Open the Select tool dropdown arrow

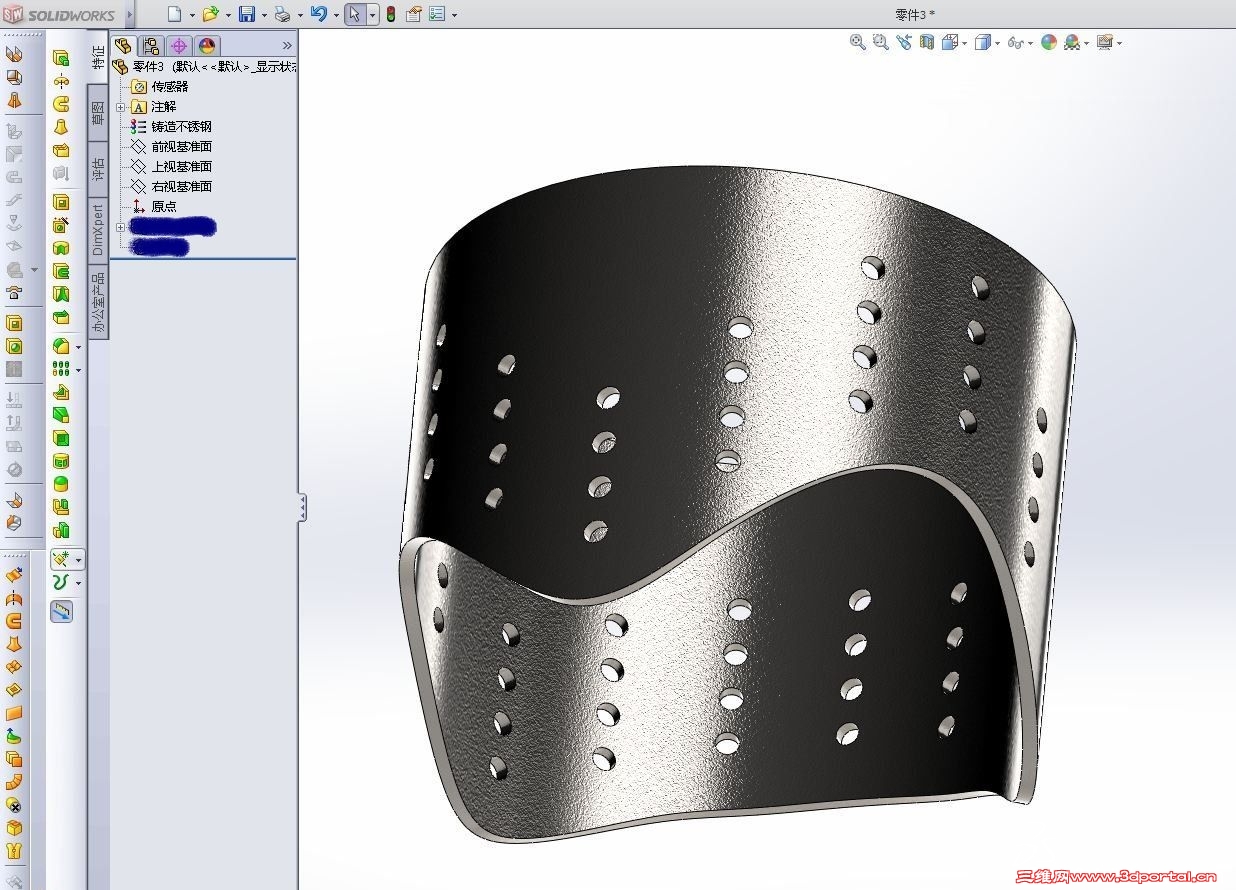pos(372,15)
